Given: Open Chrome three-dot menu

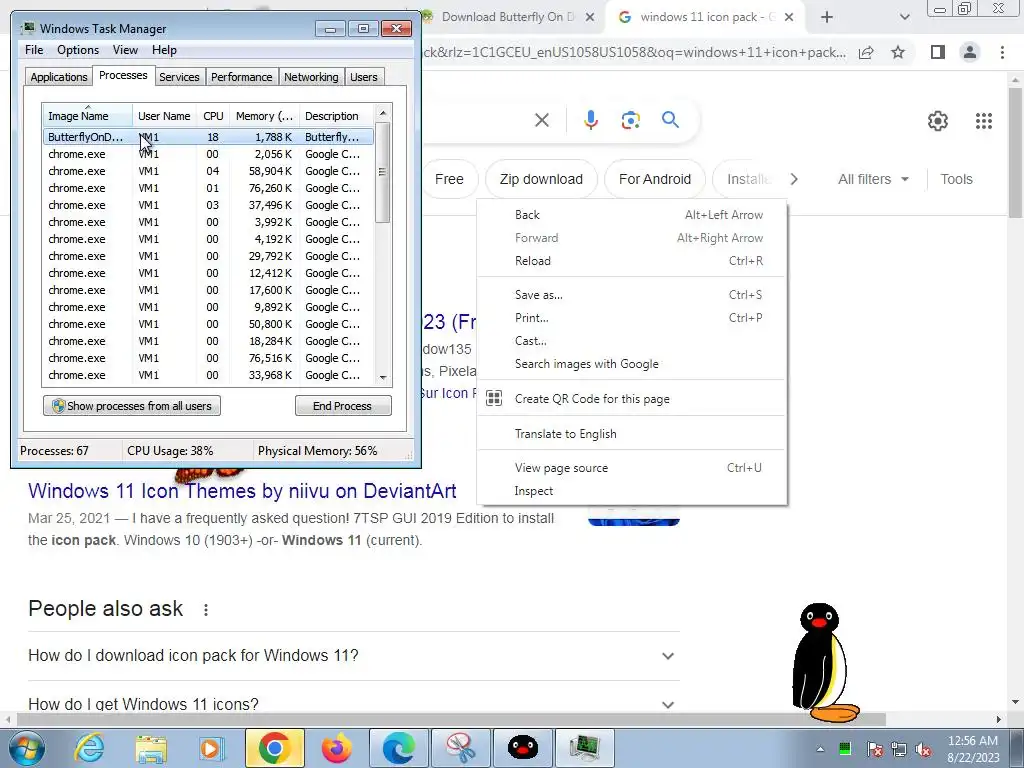Looking at the screenshot, I should pos(1002,52).
